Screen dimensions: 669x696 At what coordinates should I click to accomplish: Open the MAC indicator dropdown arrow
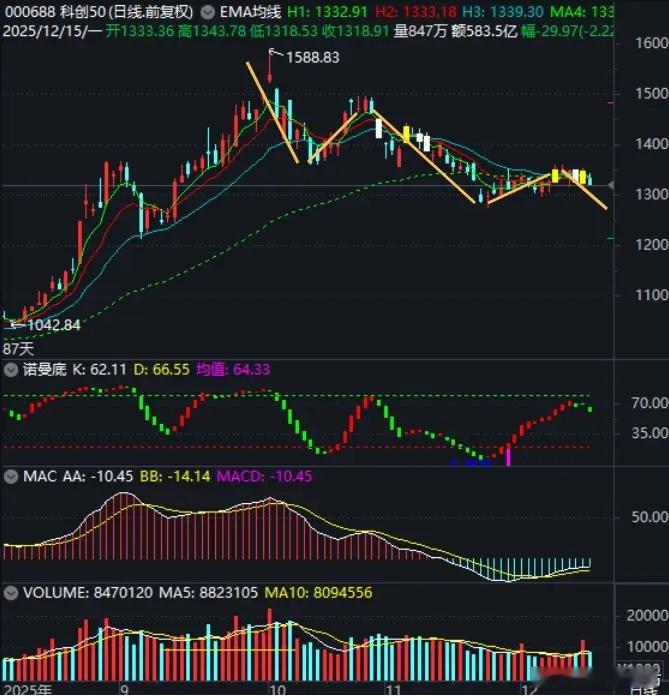click(11, 477)
